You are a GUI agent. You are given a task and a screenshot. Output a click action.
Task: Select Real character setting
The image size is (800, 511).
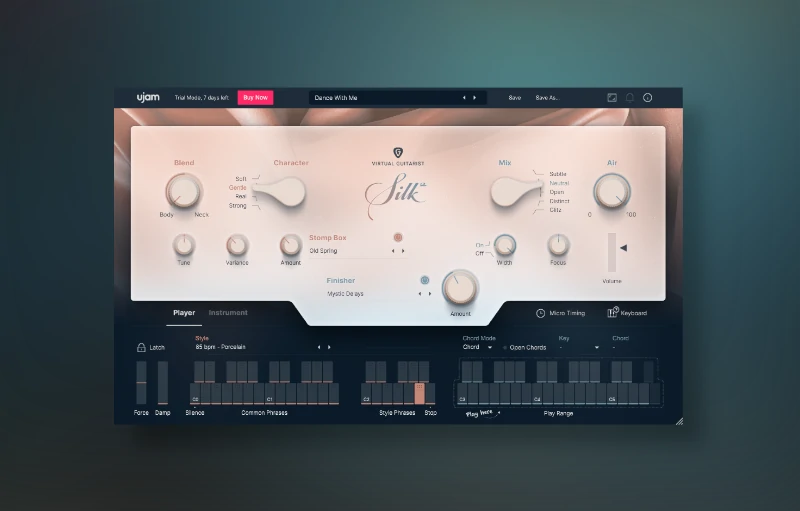pos(241,196)
